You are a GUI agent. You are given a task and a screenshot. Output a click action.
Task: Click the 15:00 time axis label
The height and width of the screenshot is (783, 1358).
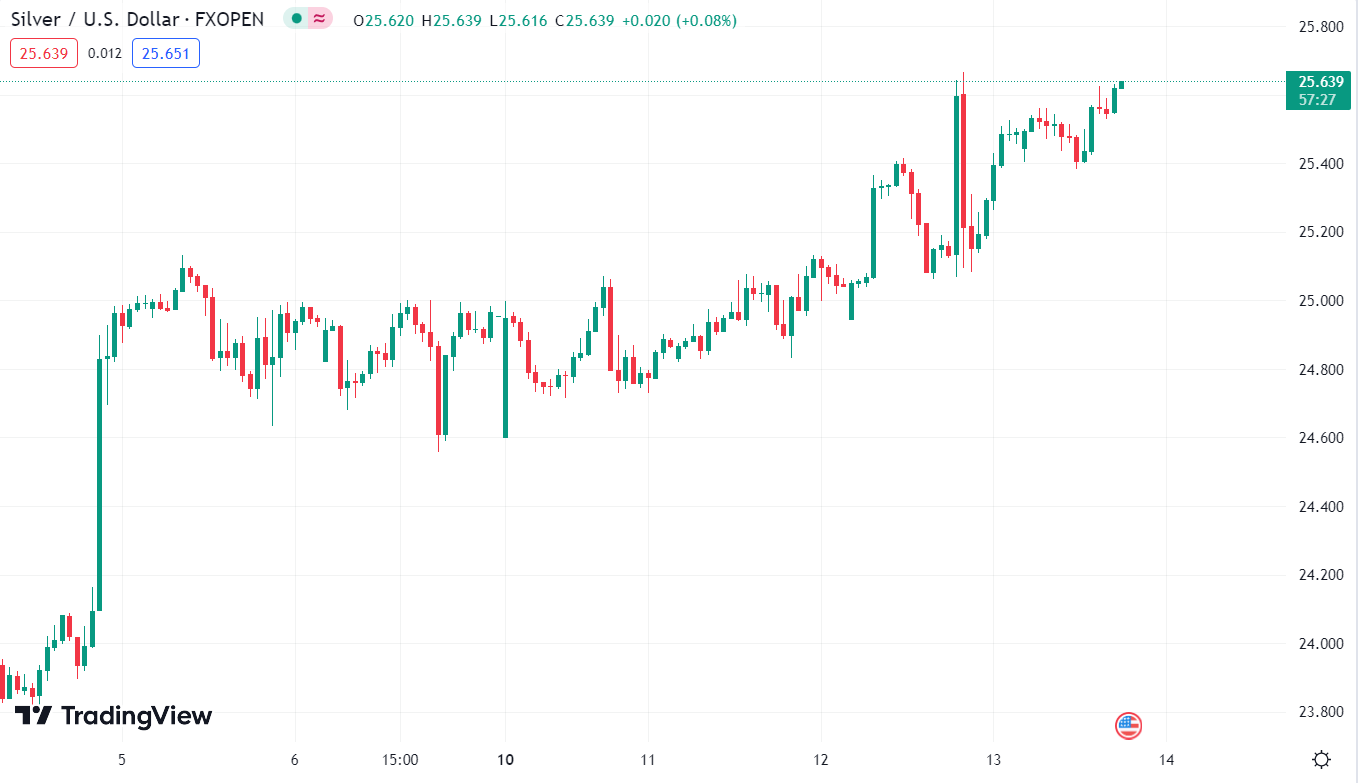click(400, 759)
